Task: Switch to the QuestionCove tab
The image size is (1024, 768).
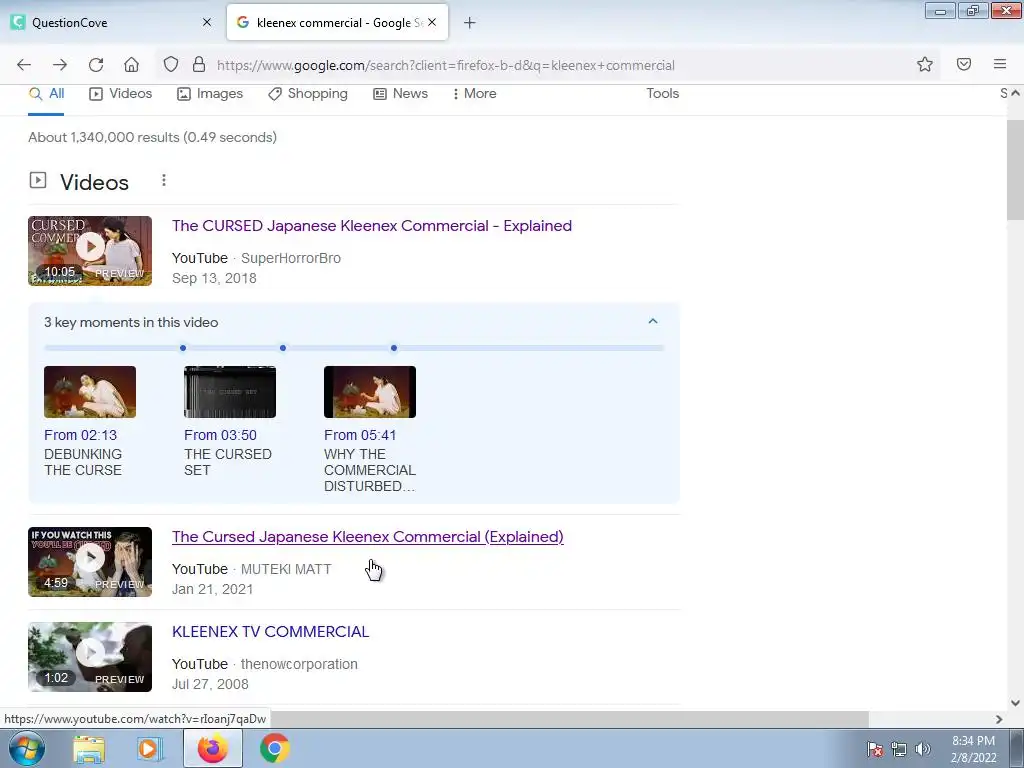Action: pos(111,22)
